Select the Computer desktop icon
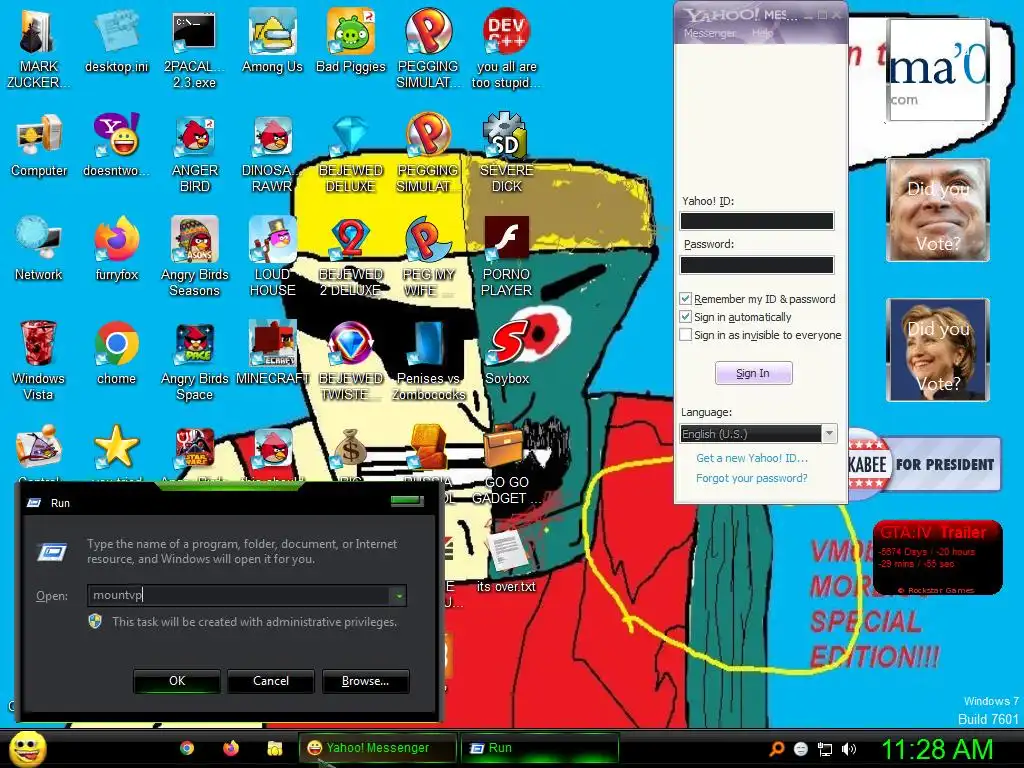 point(39,145)
